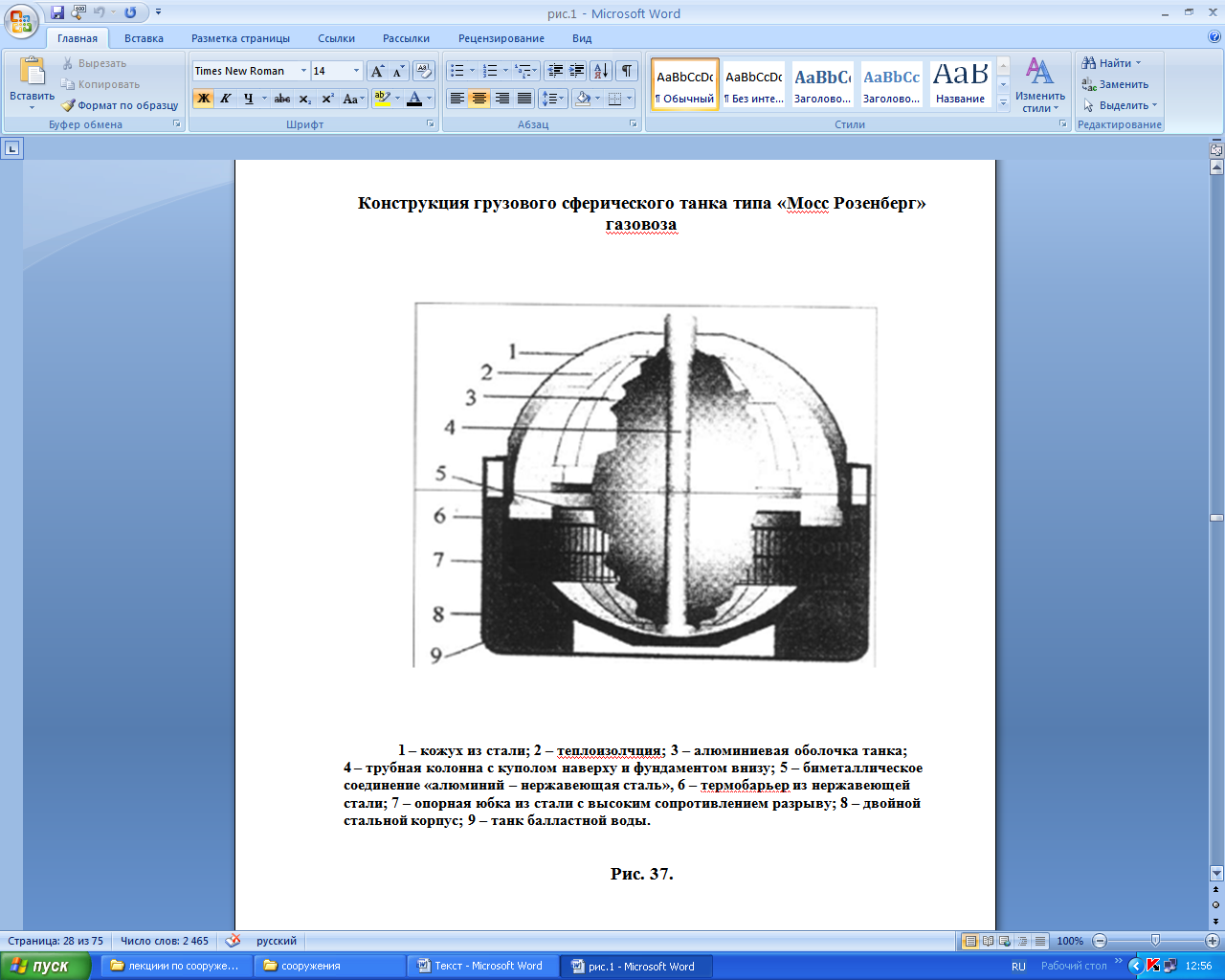Expand the styles gallery

(x=1003, y=103)
